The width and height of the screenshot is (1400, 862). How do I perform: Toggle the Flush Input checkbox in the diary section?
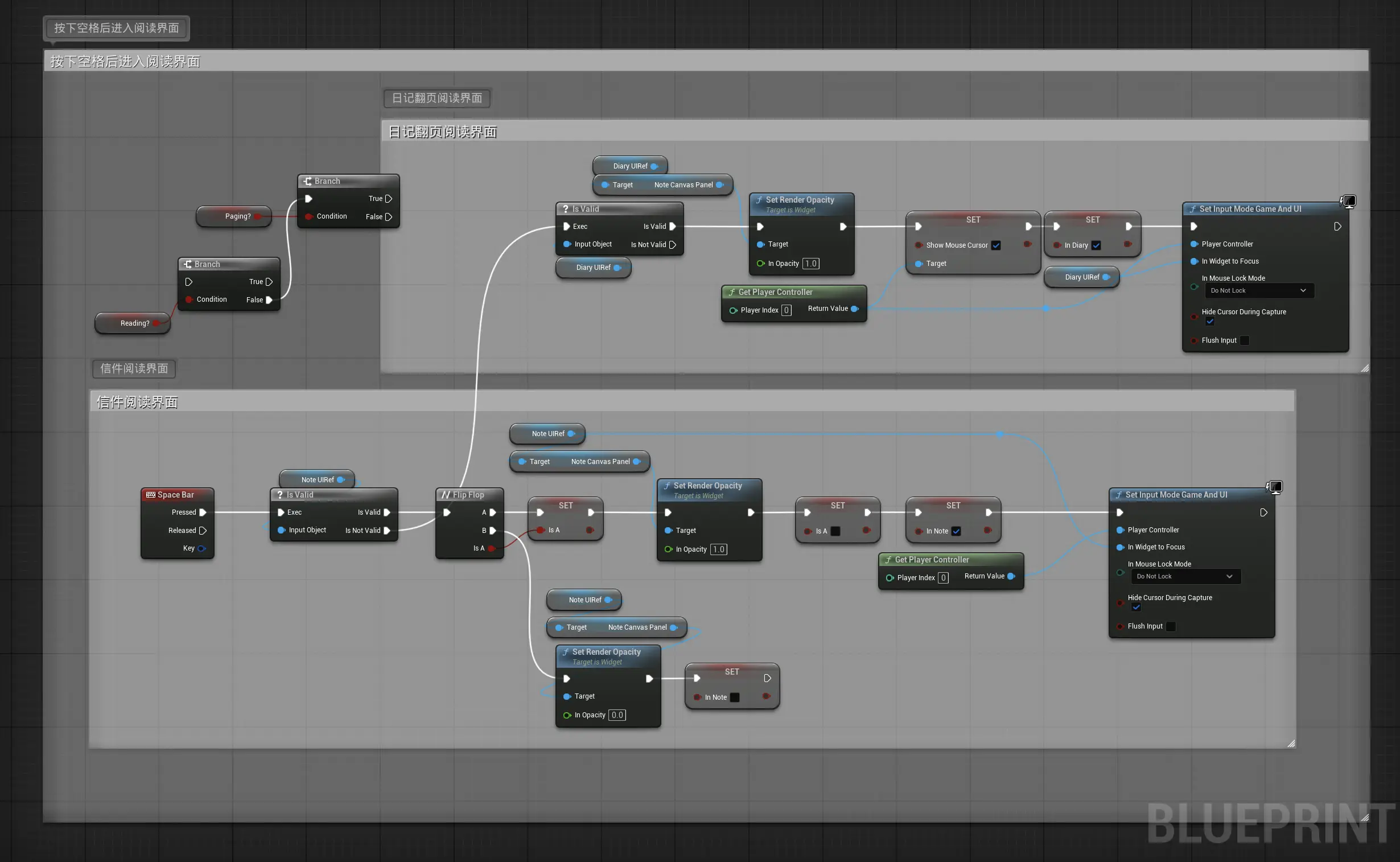[x=1245, y=340]
